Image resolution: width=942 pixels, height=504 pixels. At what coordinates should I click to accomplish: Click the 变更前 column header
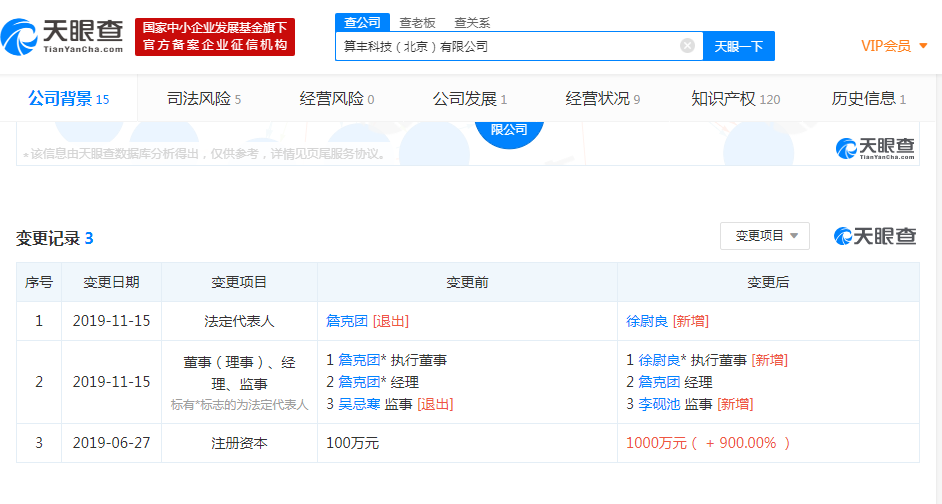click(467, 282)
